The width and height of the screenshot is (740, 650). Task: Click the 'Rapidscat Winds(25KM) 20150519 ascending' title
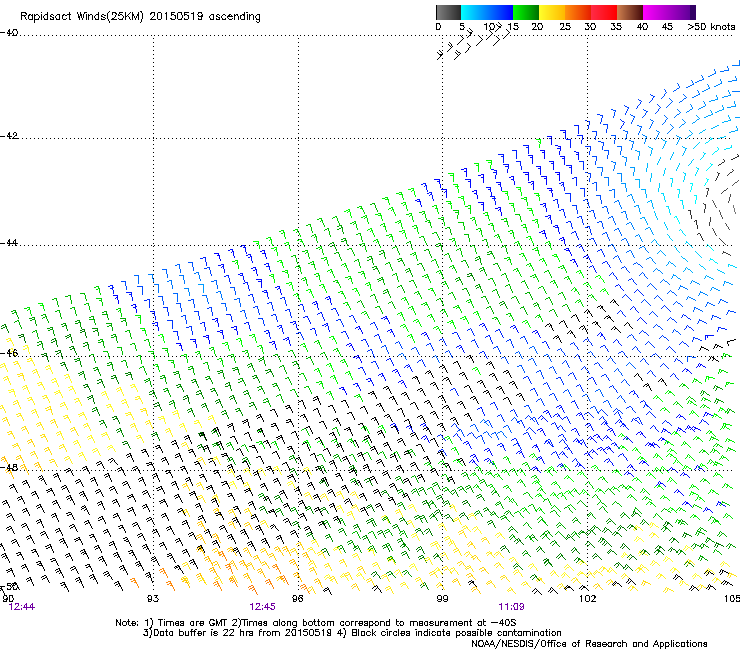[140, 17]
